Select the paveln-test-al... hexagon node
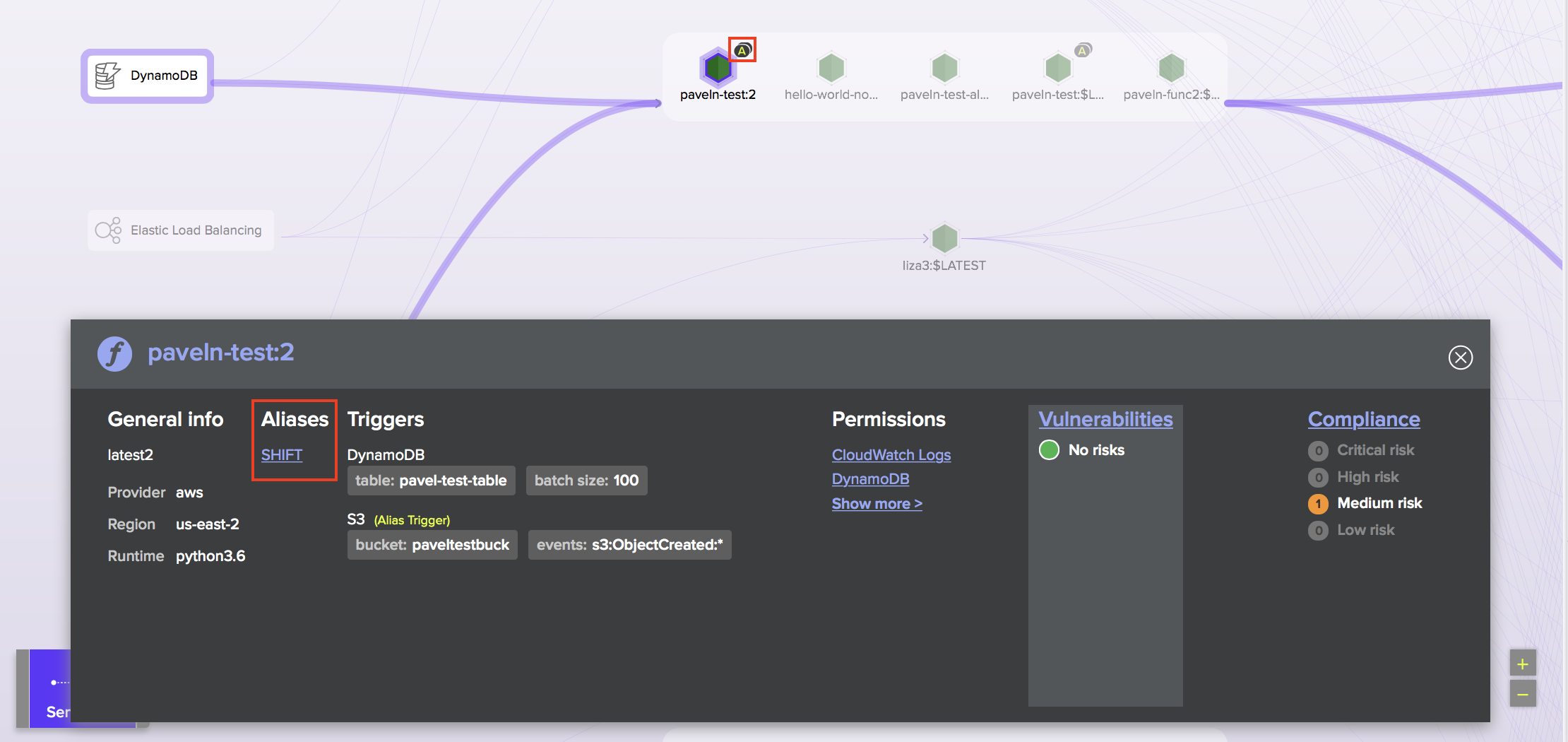Image resolution: width=1568 pixels, height=742 pixels. pyautogui.click(x=944, y=68)
